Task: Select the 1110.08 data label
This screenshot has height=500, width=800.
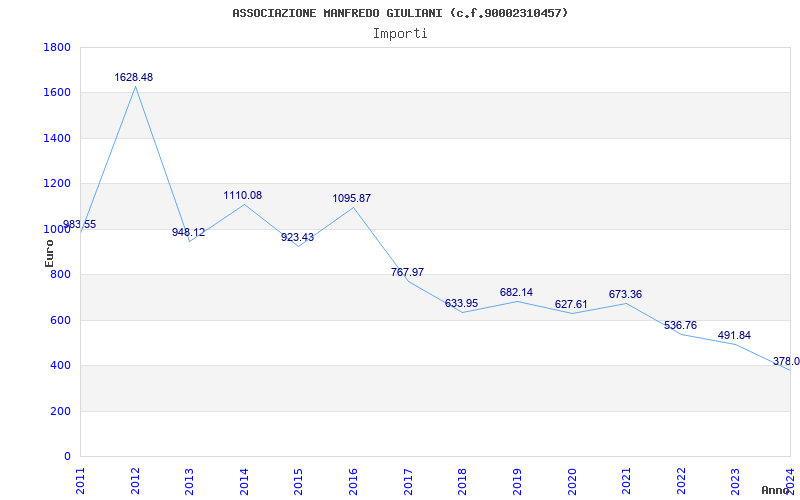Action: coord(242,195)
